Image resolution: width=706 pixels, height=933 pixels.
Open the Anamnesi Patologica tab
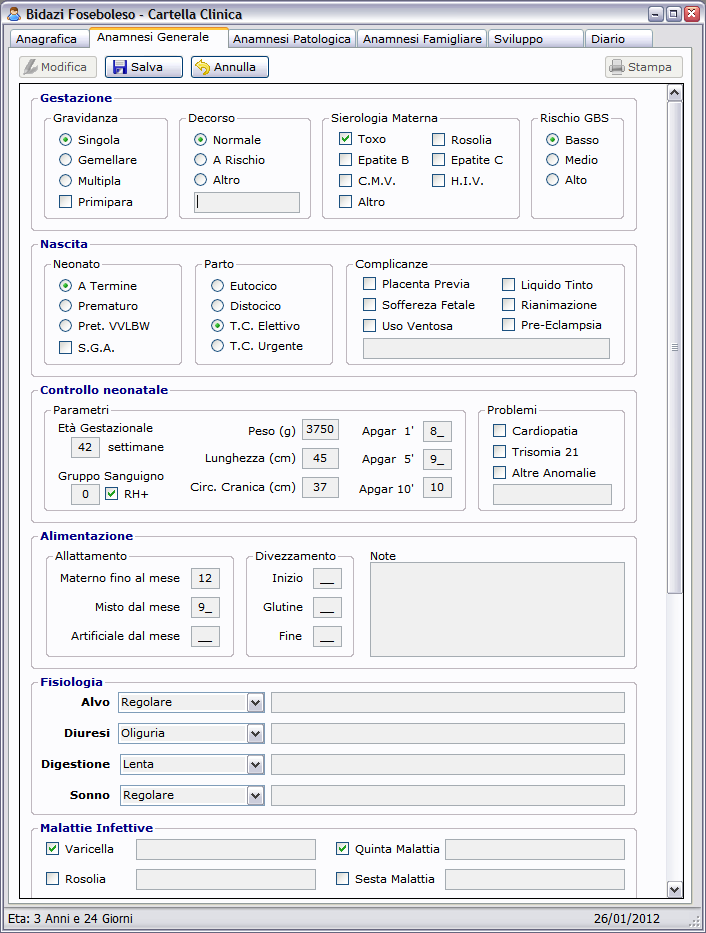(x=292, y=39)
